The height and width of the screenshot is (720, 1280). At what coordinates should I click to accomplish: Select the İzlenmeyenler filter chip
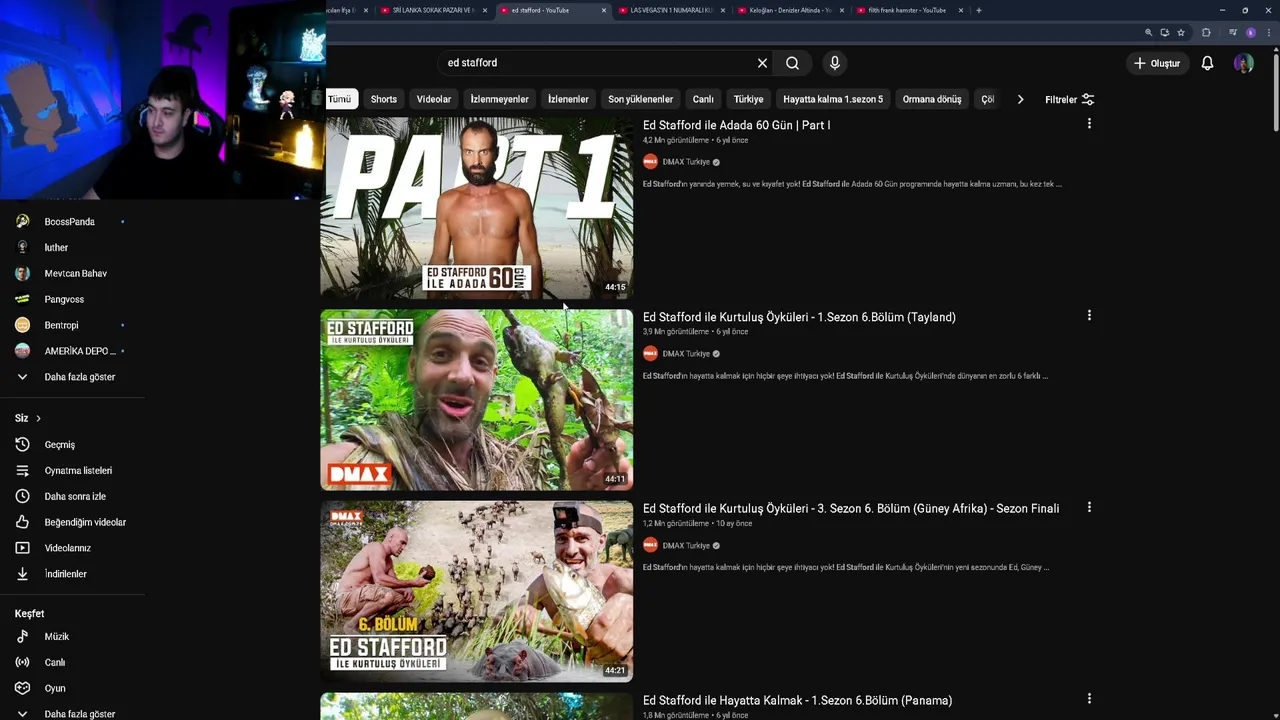click(x=500, y=99)
